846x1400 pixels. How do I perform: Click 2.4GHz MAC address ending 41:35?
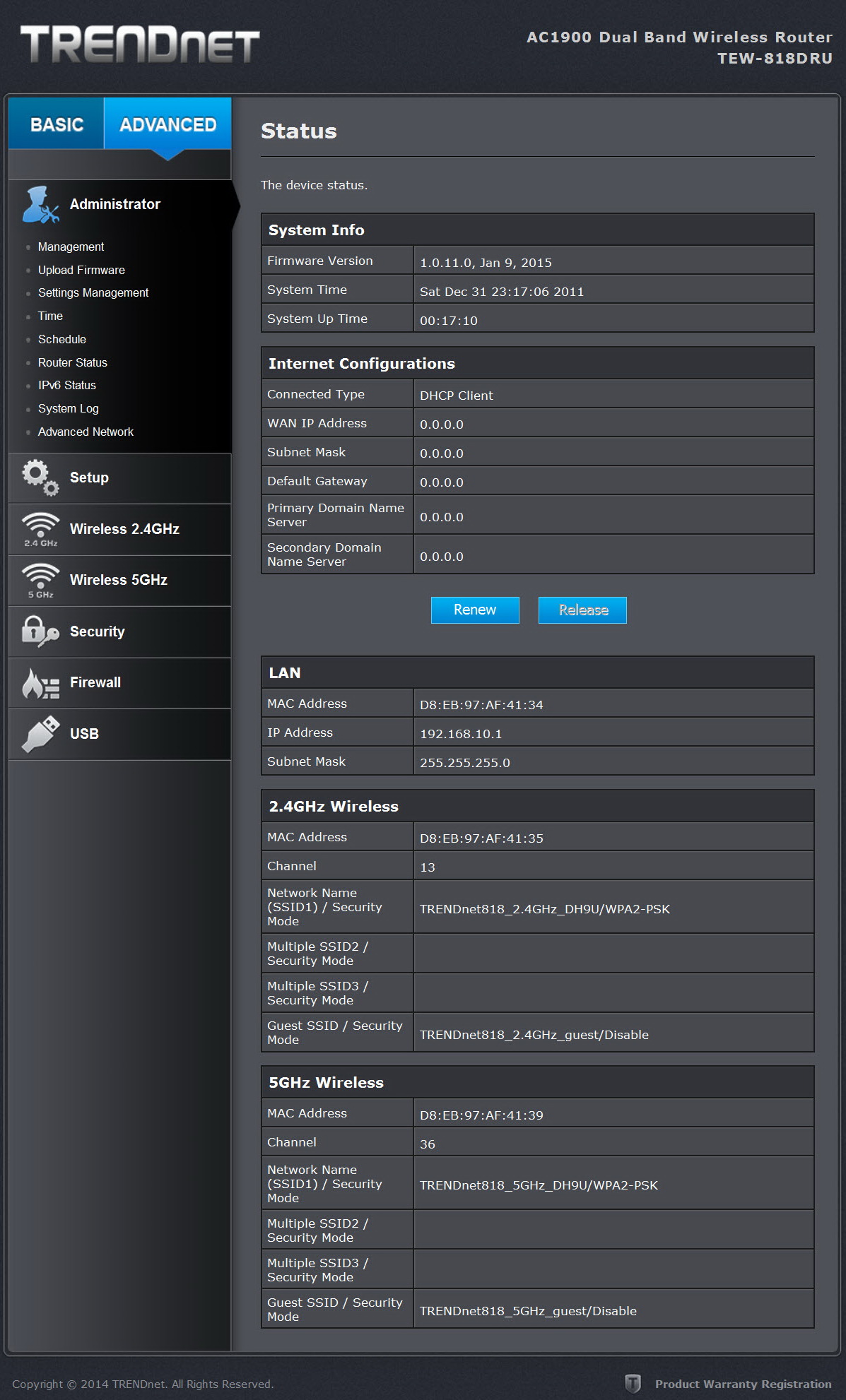point(481,838)
